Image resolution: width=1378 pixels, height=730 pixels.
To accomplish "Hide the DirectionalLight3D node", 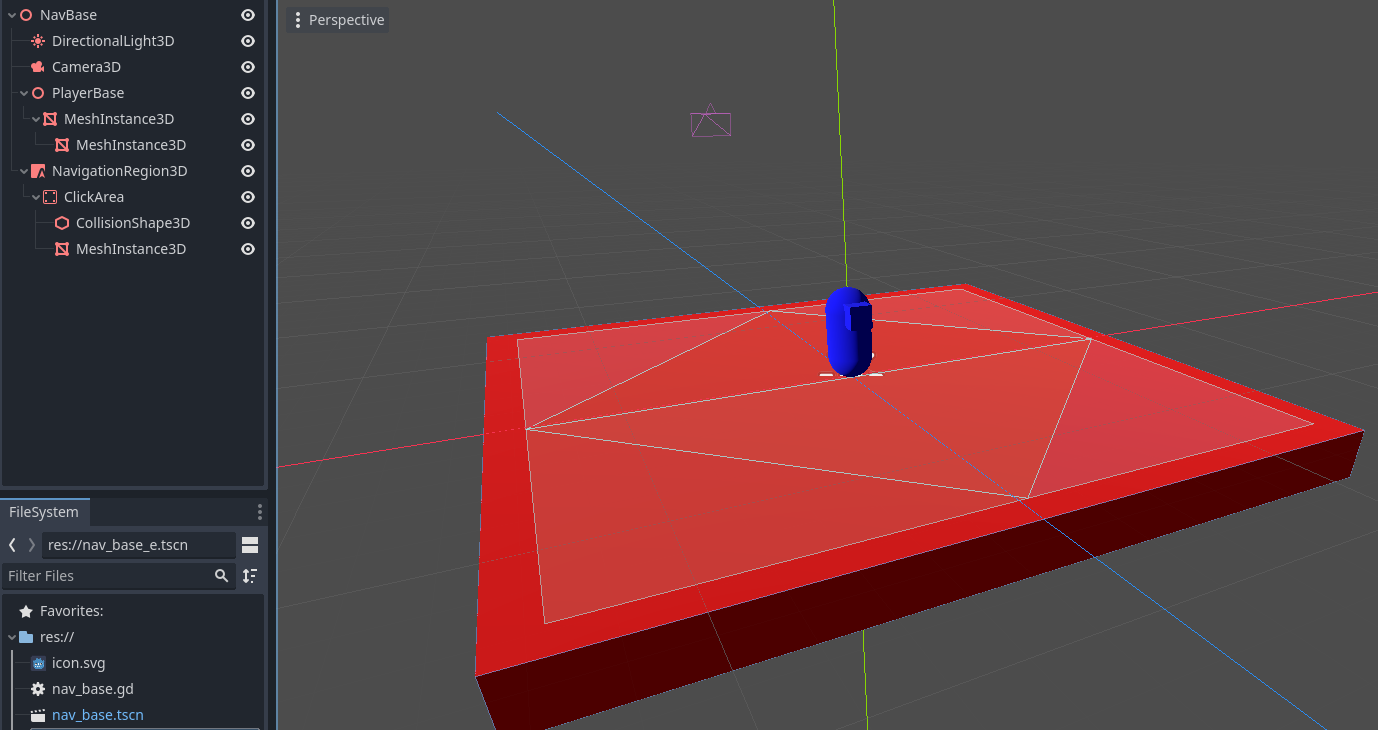I will (248, 41).
